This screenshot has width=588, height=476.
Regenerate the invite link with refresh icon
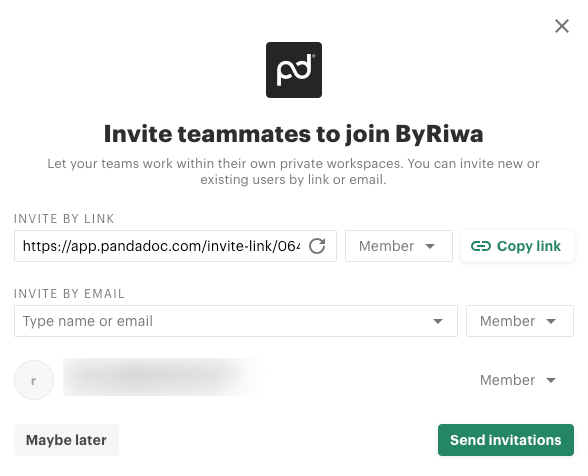tap(317, 246)
